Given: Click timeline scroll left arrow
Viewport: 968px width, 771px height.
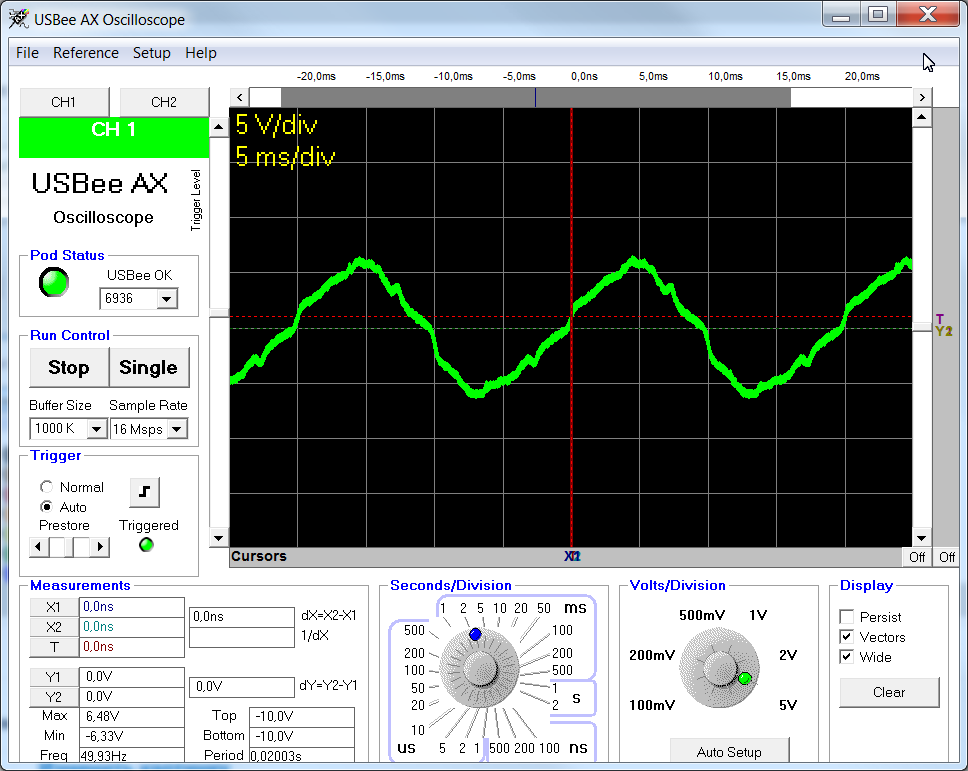Looking at the screenshot, I should point(240,97).
